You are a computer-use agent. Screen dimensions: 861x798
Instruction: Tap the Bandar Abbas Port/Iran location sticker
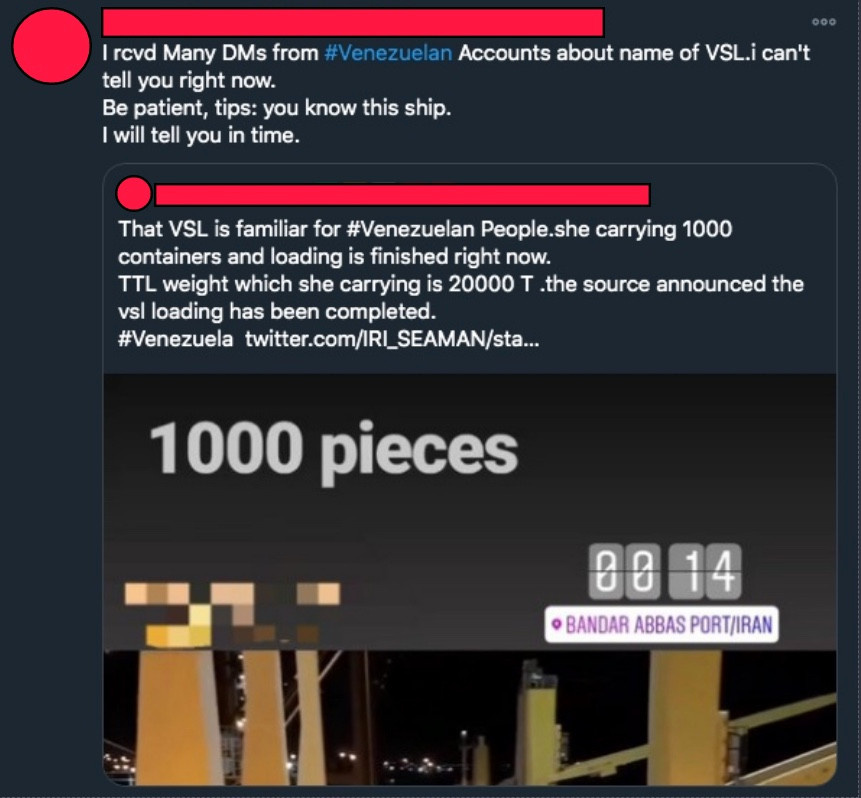[x=662, y=624]
